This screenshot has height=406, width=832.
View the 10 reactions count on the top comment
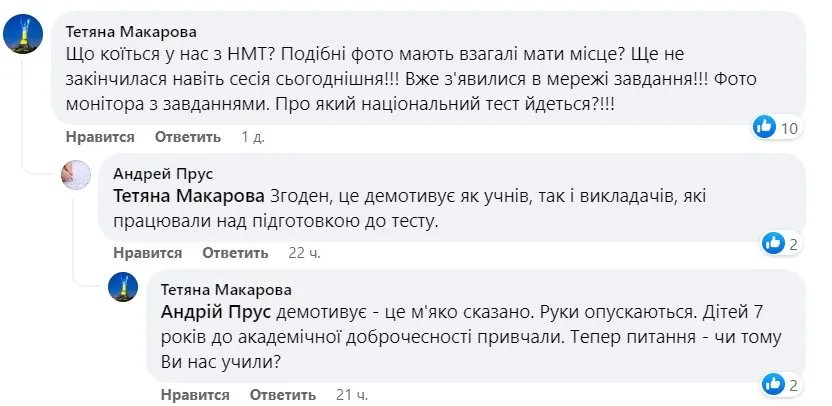(x=790, y=127)
